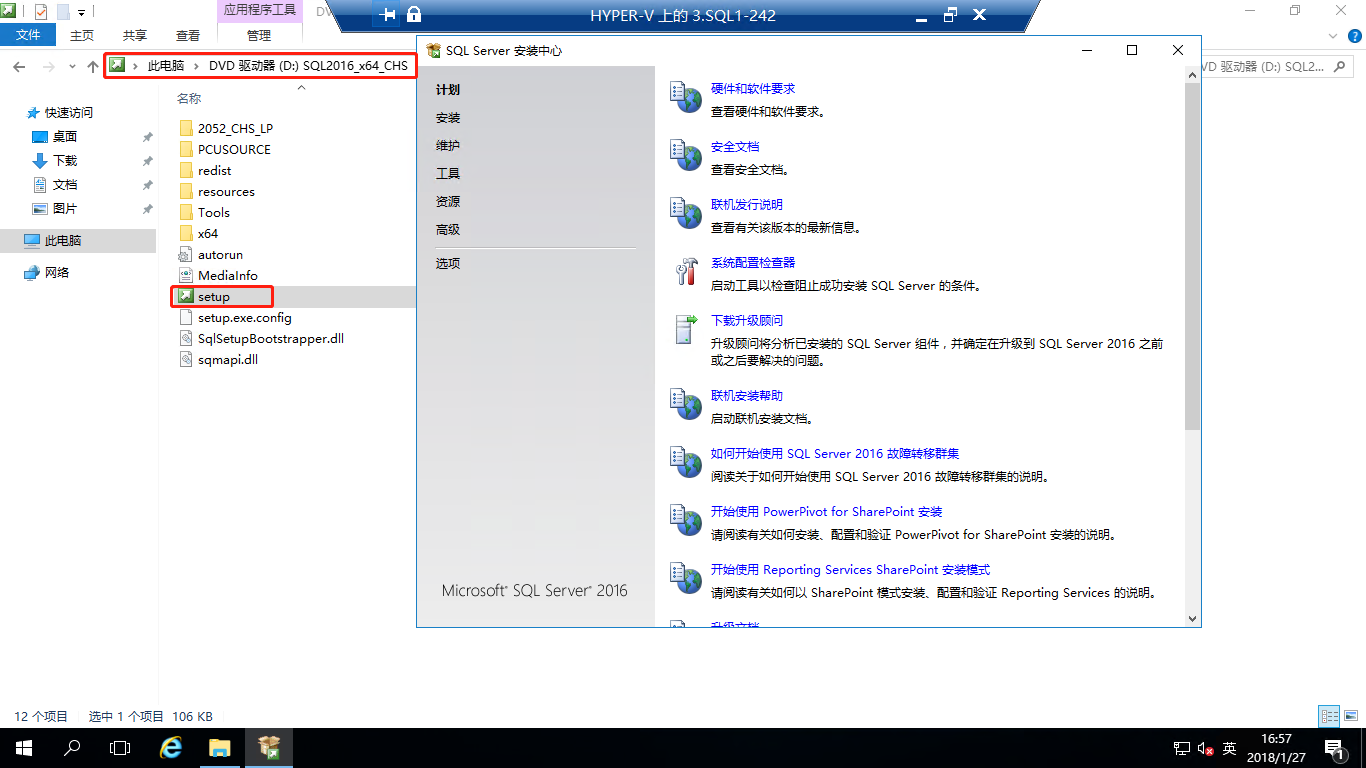Click the 联机发行说明 globe icon
Viewport: 1366px width, 768px height.
[686, 214]
